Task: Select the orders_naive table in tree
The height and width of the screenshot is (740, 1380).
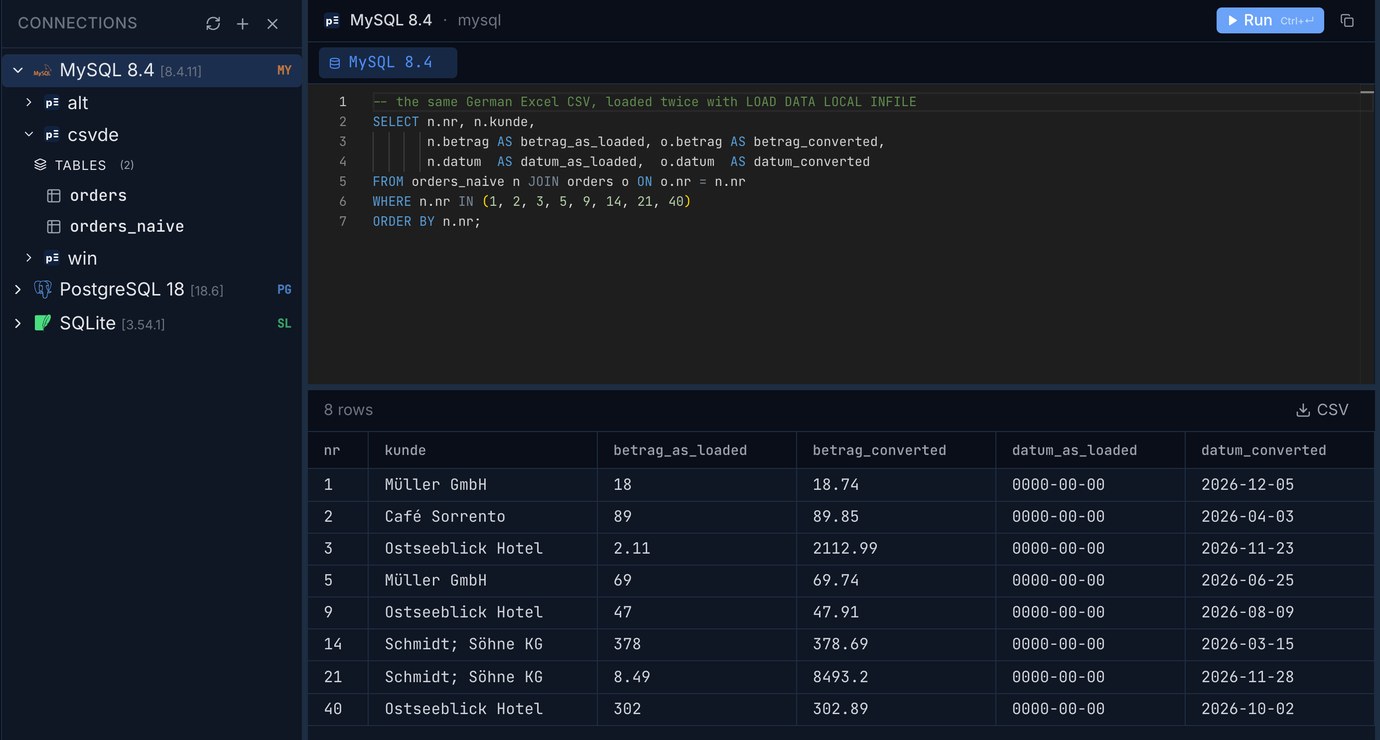Action: [127, 226]
